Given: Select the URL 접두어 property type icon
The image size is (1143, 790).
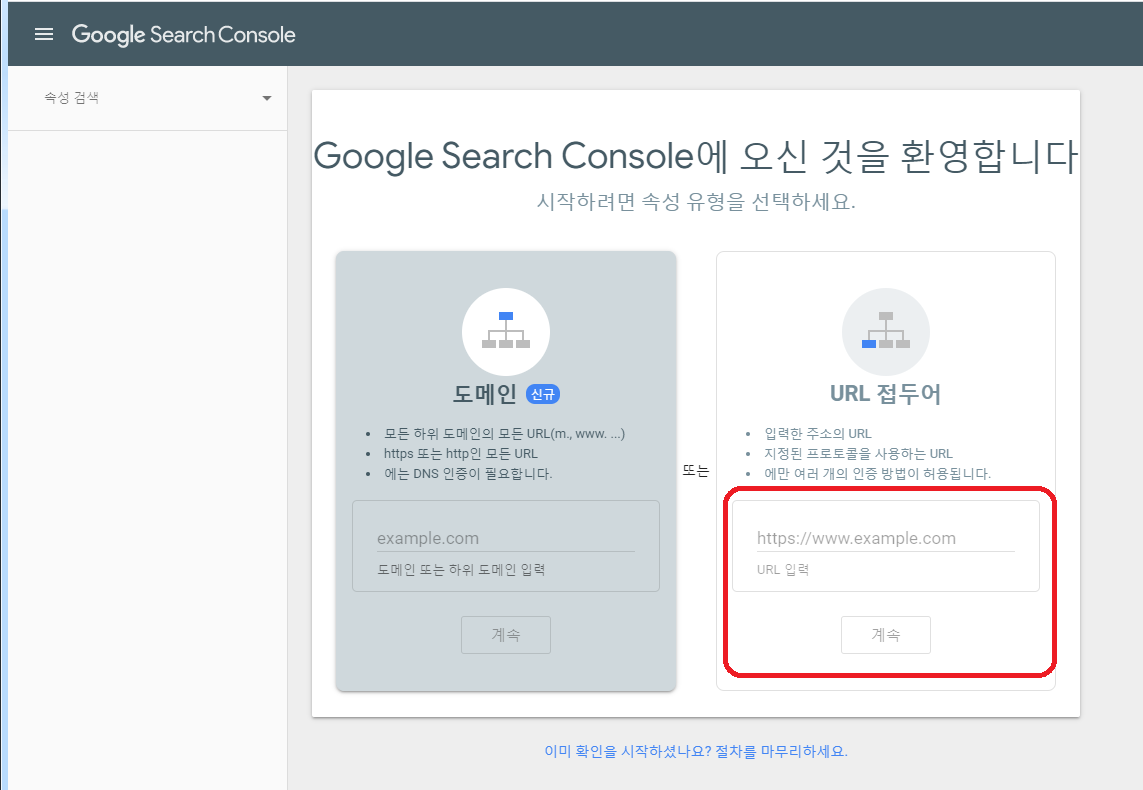Looking at the screenshot, I should pos(886,332).
